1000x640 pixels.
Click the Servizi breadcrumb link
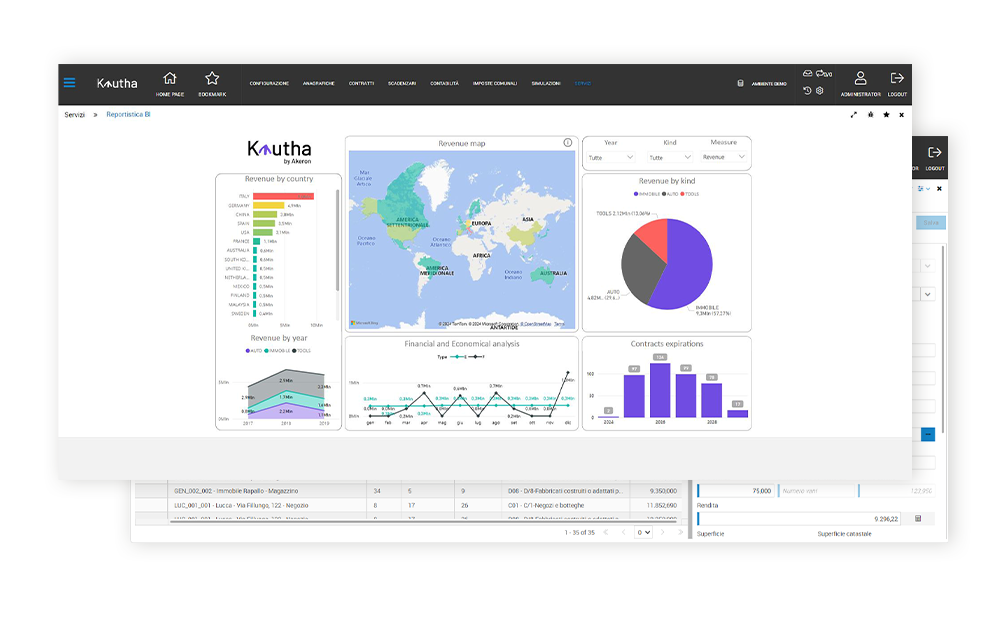[x=74, y=115]
